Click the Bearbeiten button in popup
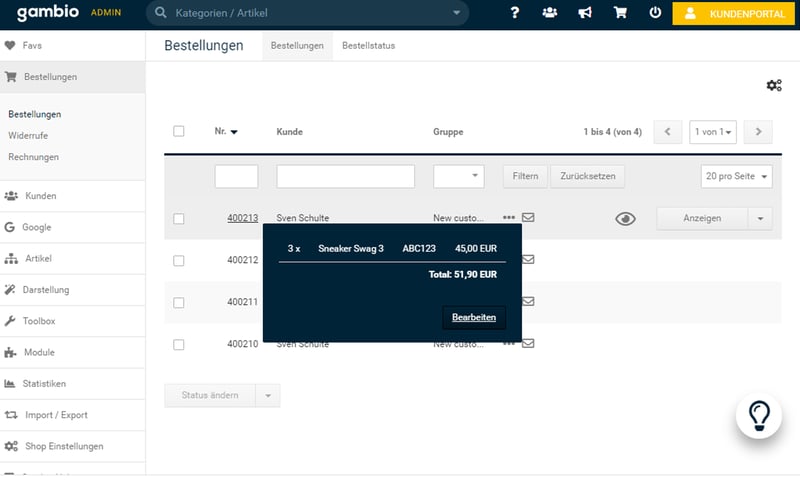 pos(474,317)
